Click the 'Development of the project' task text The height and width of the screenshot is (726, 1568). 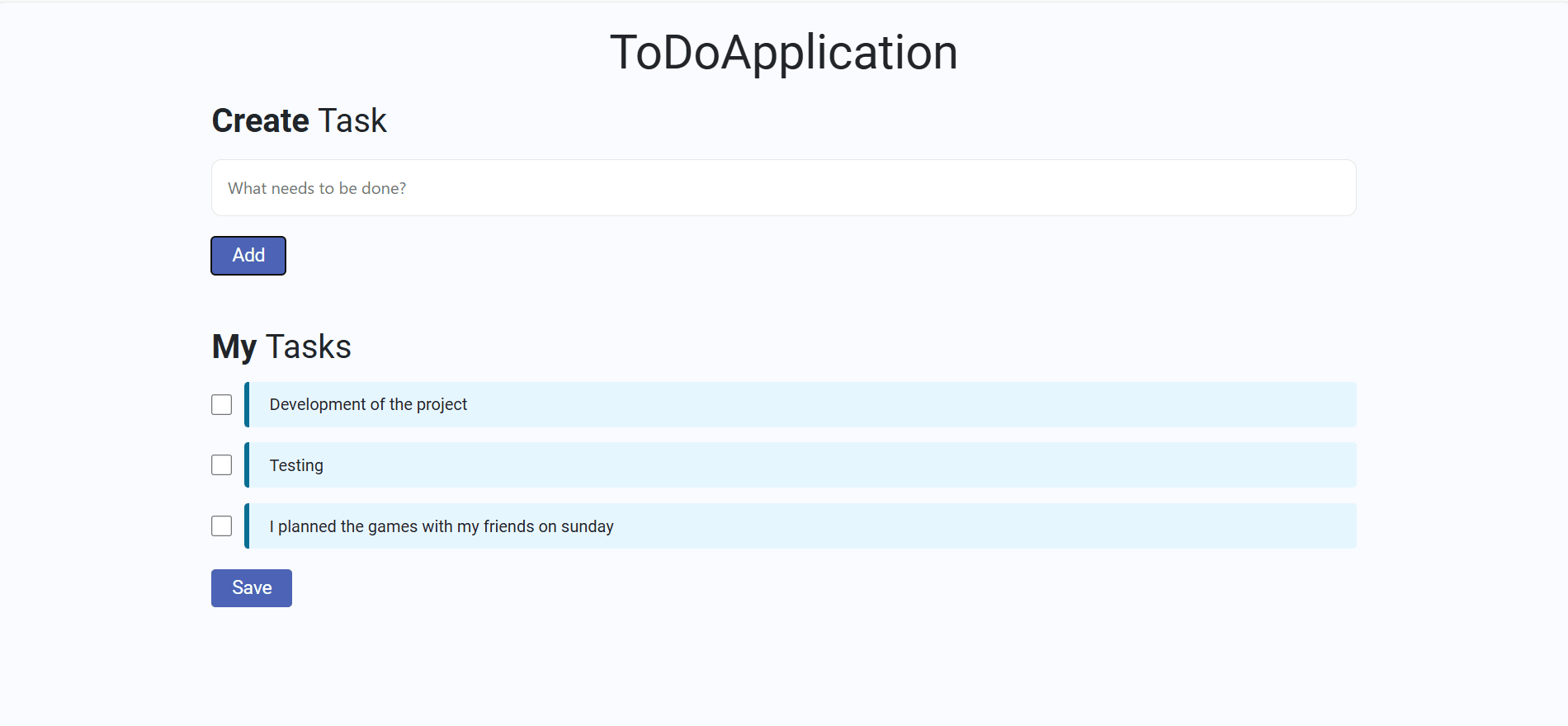[x=368, y=404]
